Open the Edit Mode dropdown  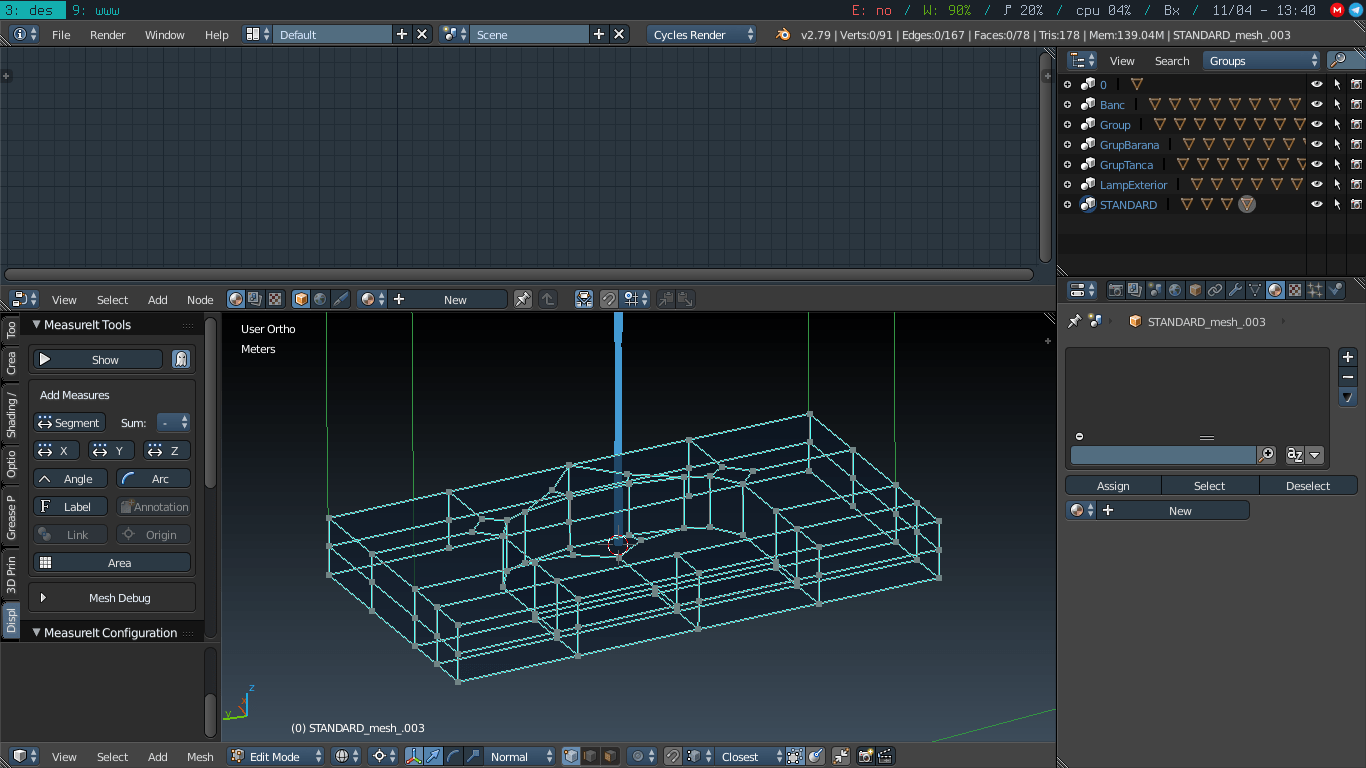click(x=276, y=757)
